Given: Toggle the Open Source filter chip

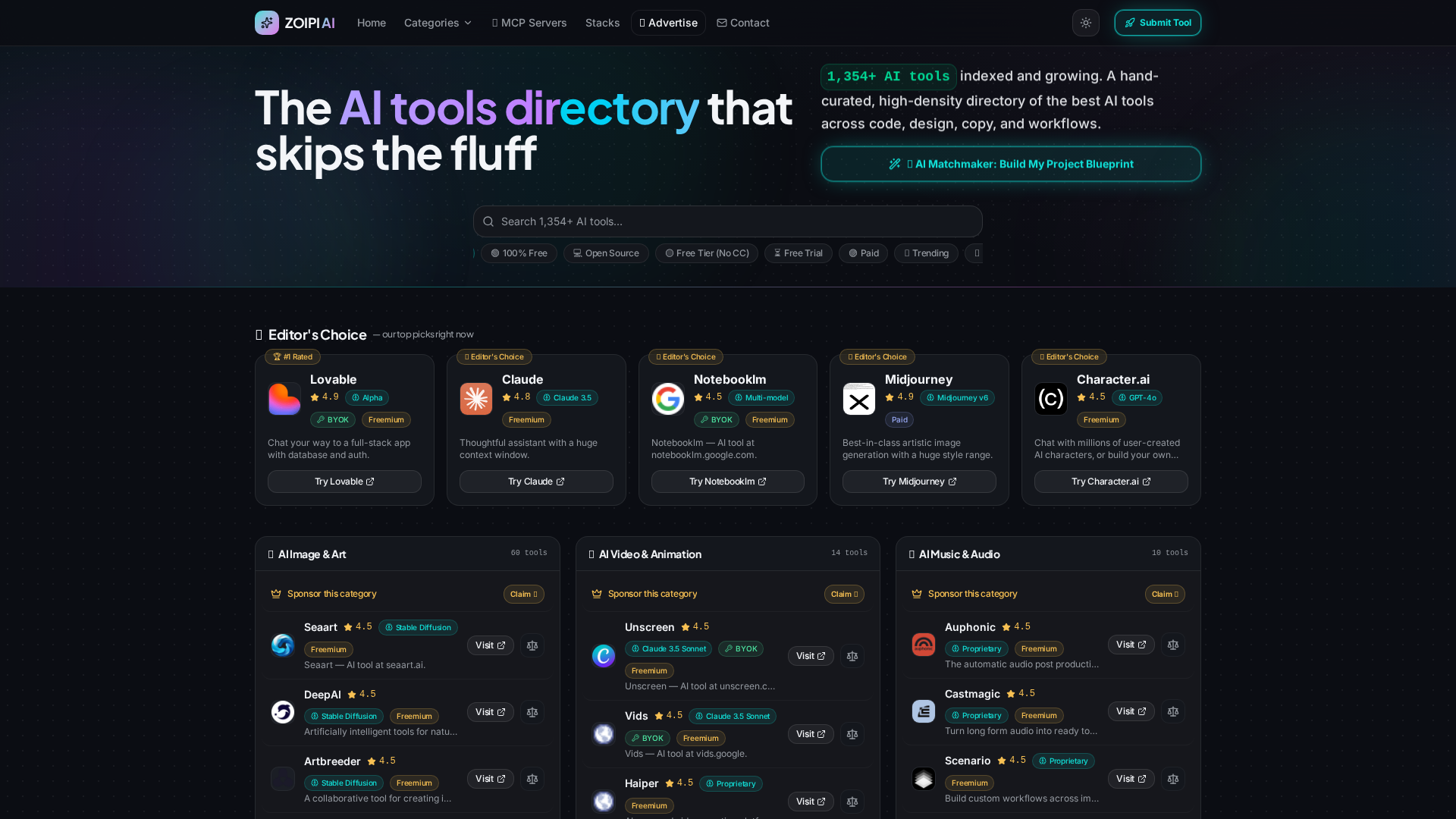Looking at the screenshot, I should click(x=606, y=253).
